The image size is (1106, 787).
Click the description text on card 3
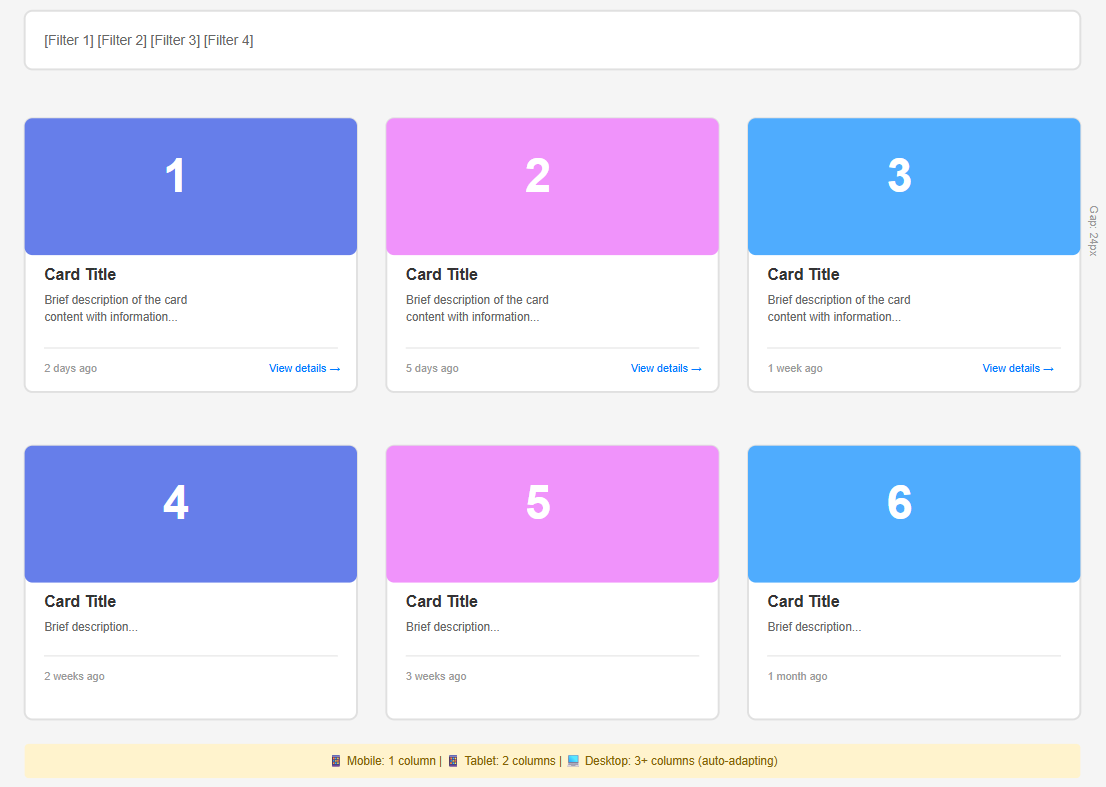click(839, 308)
